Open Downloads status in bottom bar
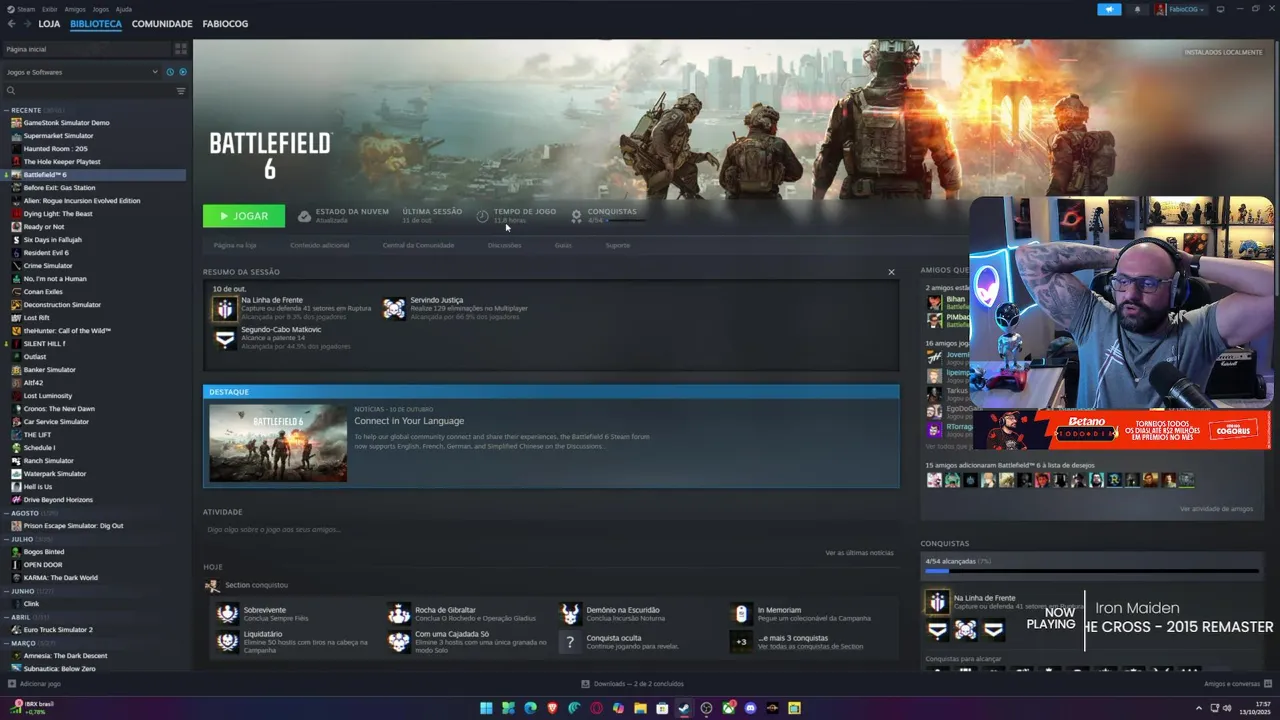 [x=632, y=684]
